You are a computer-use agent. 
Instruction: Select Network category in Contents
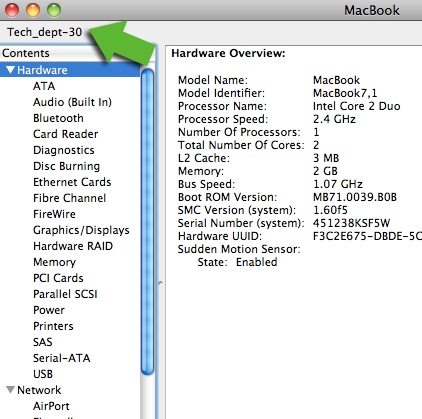point(39,390)
